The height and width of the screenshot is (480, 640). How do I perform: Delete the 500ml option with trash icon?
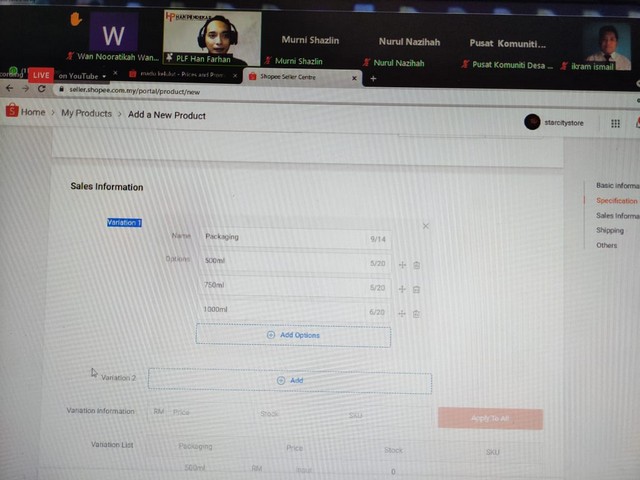[416, 265]
